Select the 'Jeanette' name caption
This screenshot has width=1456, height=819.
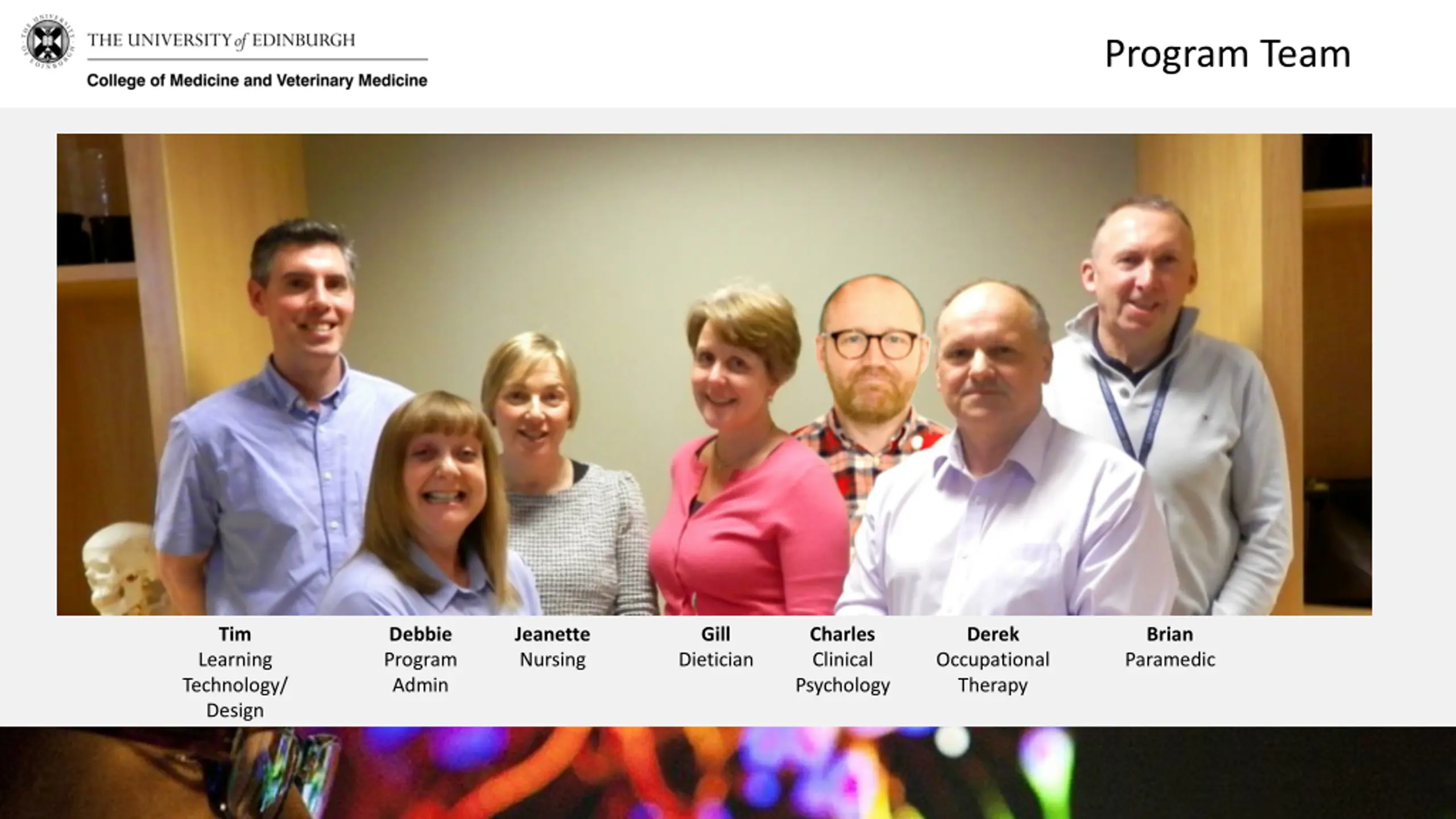pos(552,634)
